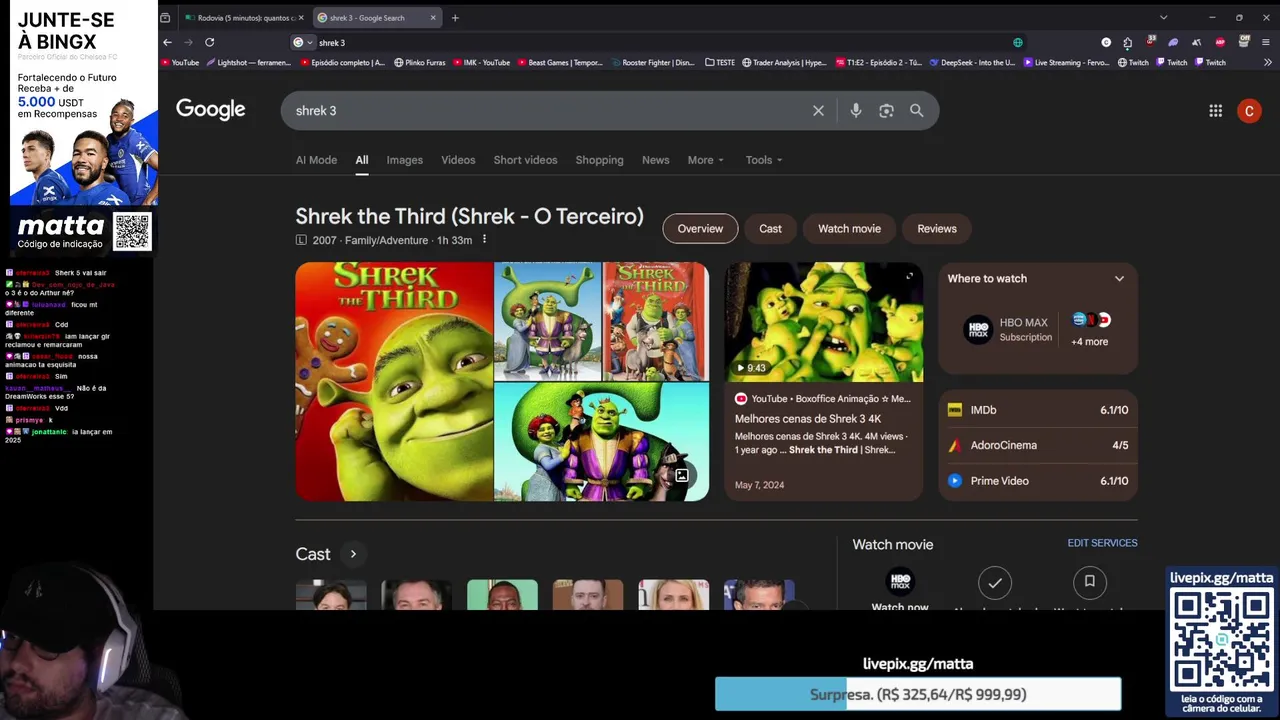Clear the search box with the X icon

pyautogui.click(x=818, y=111)
